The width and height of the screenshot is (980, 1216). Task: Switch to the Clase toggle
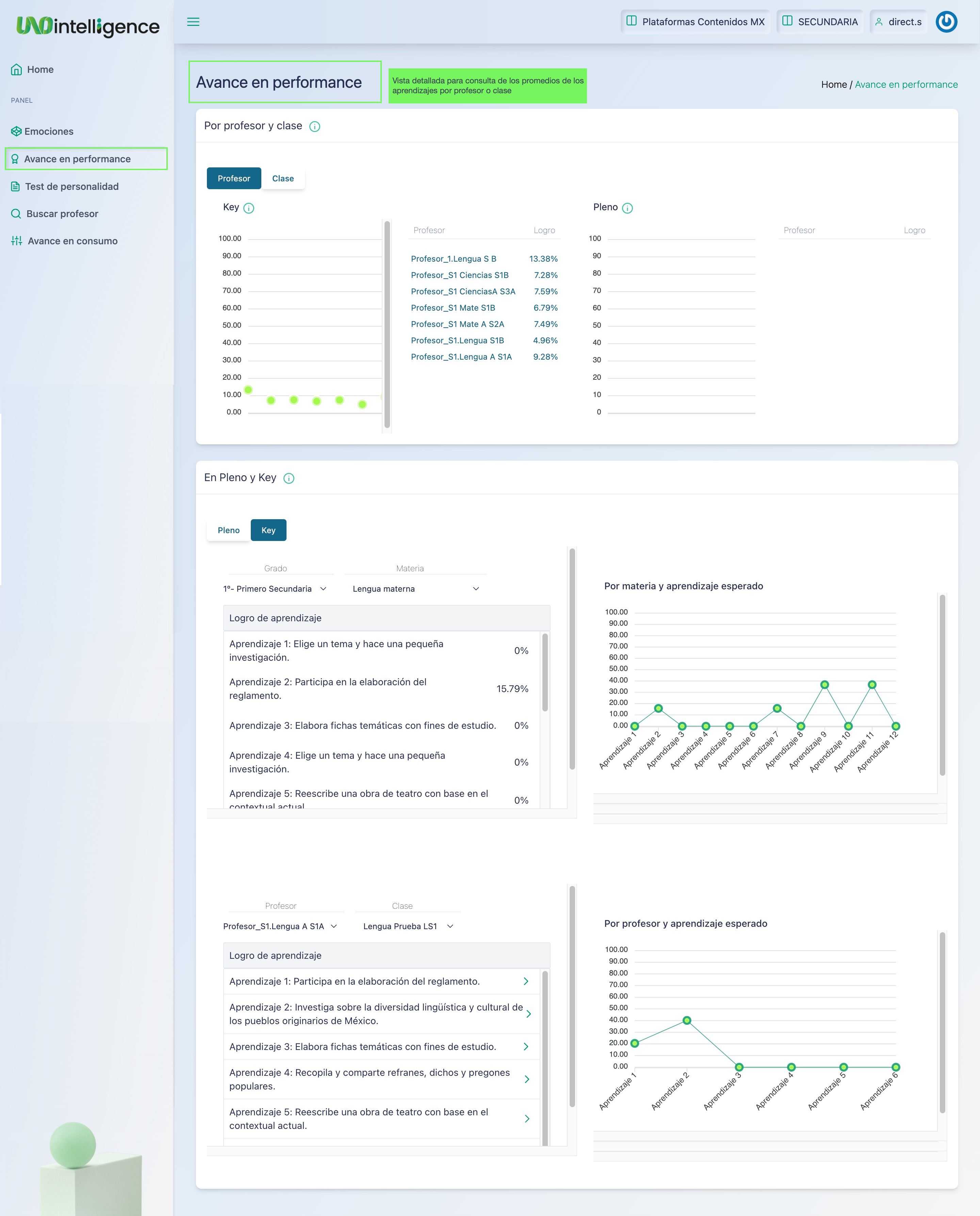coord(283,178)
